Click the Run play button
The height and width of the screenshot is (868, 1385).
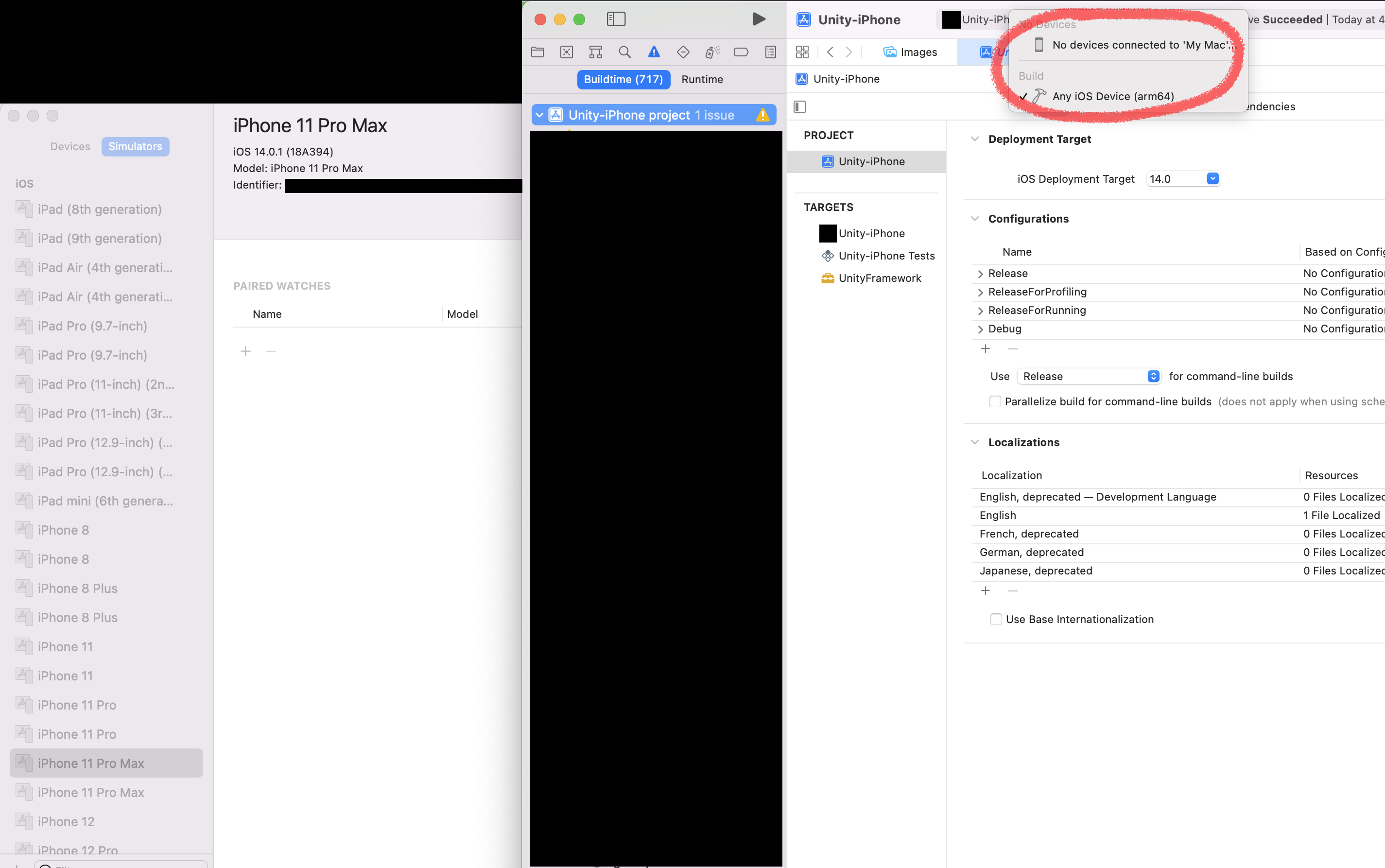[758, 19]
